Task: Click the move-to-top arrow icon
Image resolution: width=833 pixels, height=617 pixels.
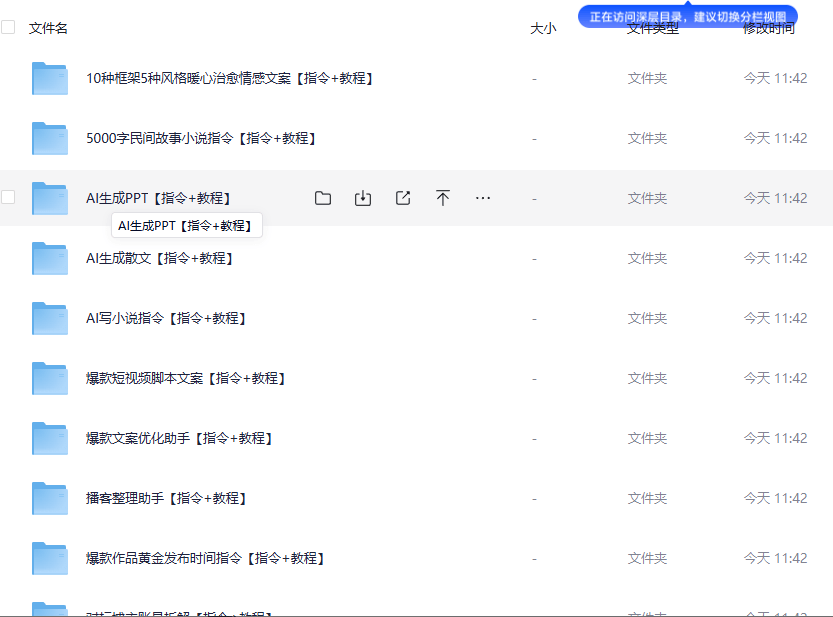Action: pyautogui.click(x=443, y=198)
